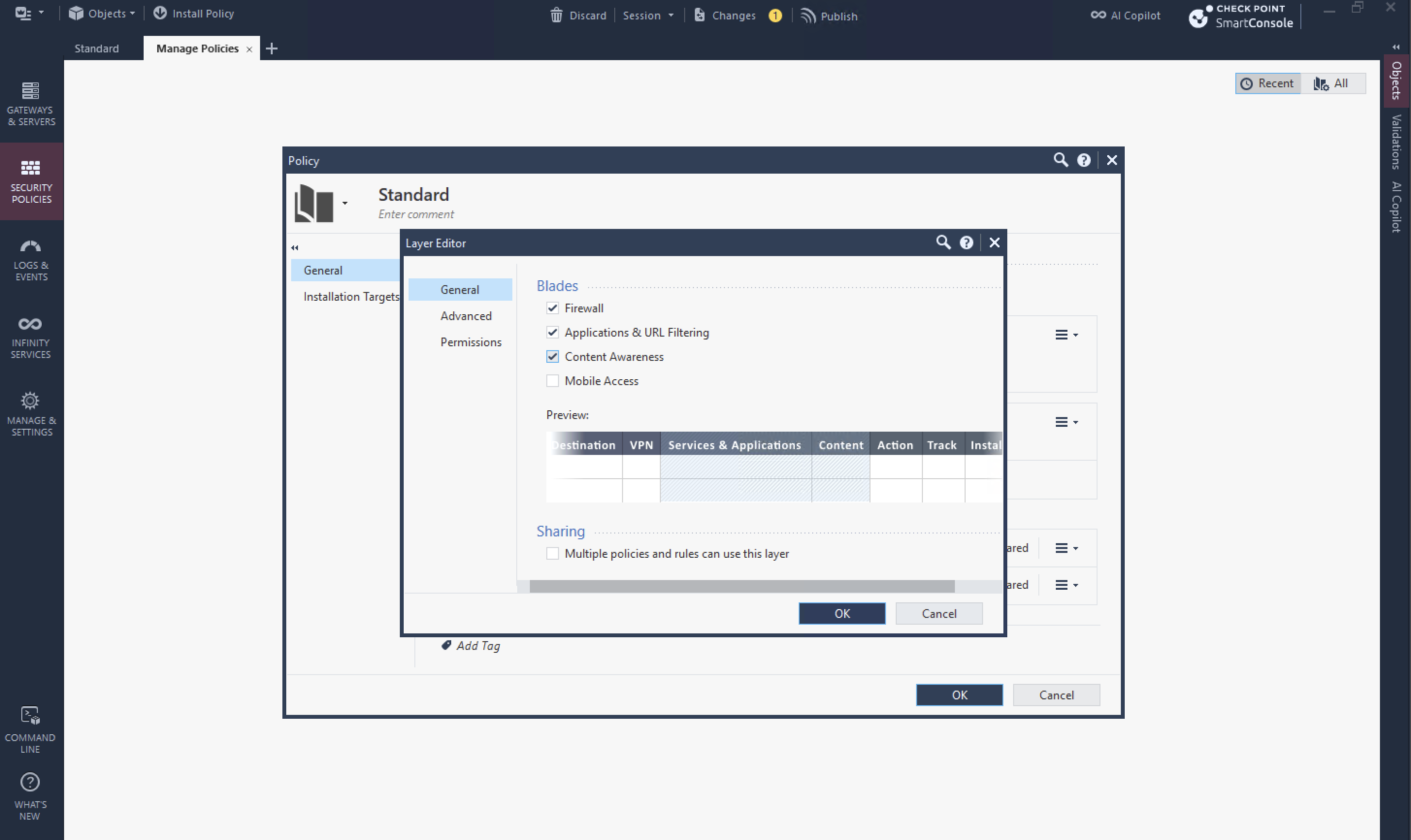Viewport: 1411px width, 840px height.
Task: Click search icon in Layer Editor
Action: [x=943, y=243]
